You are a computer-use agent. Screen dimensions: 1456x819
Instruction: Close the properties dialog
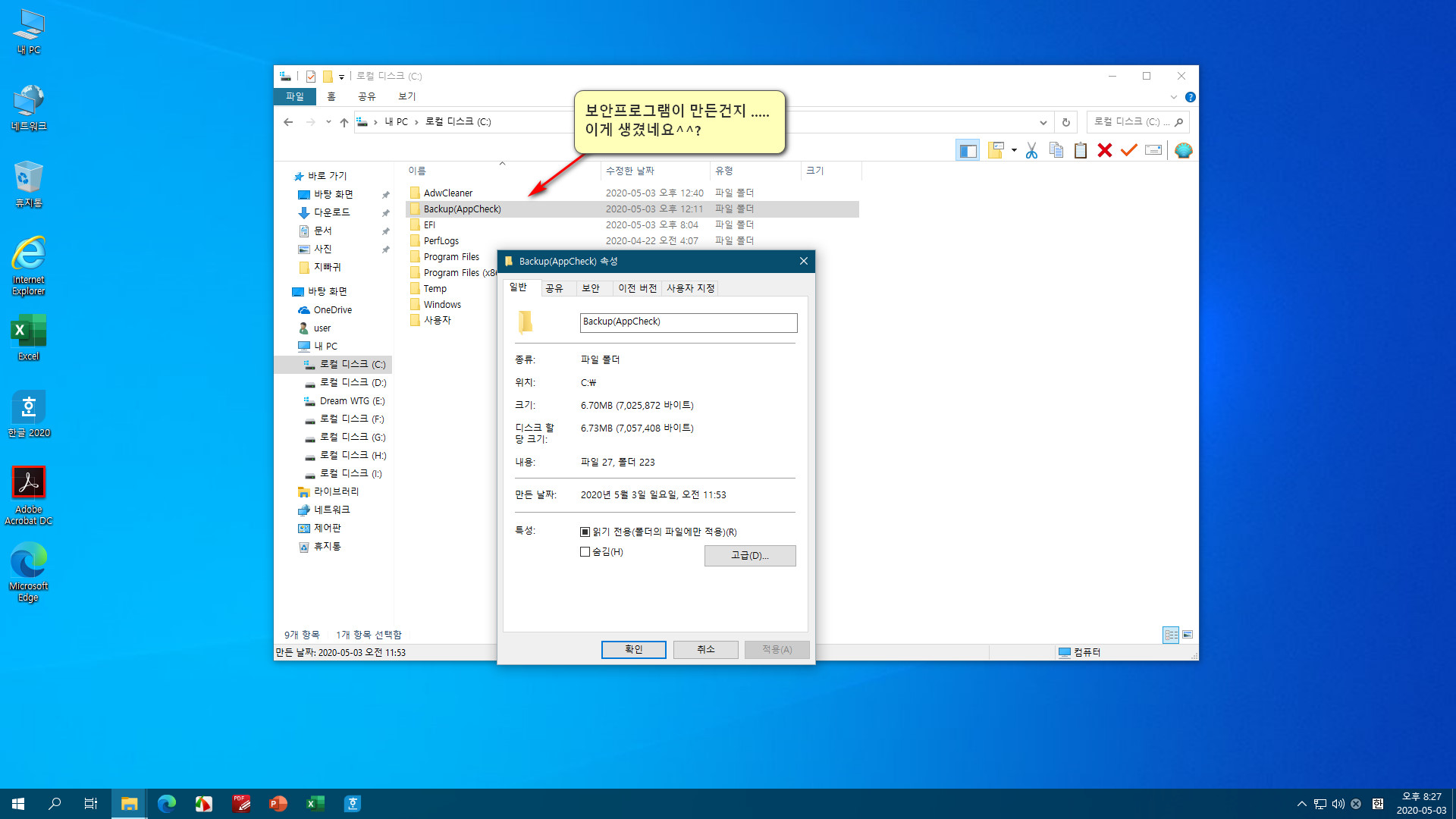click(x=804, y=262)
